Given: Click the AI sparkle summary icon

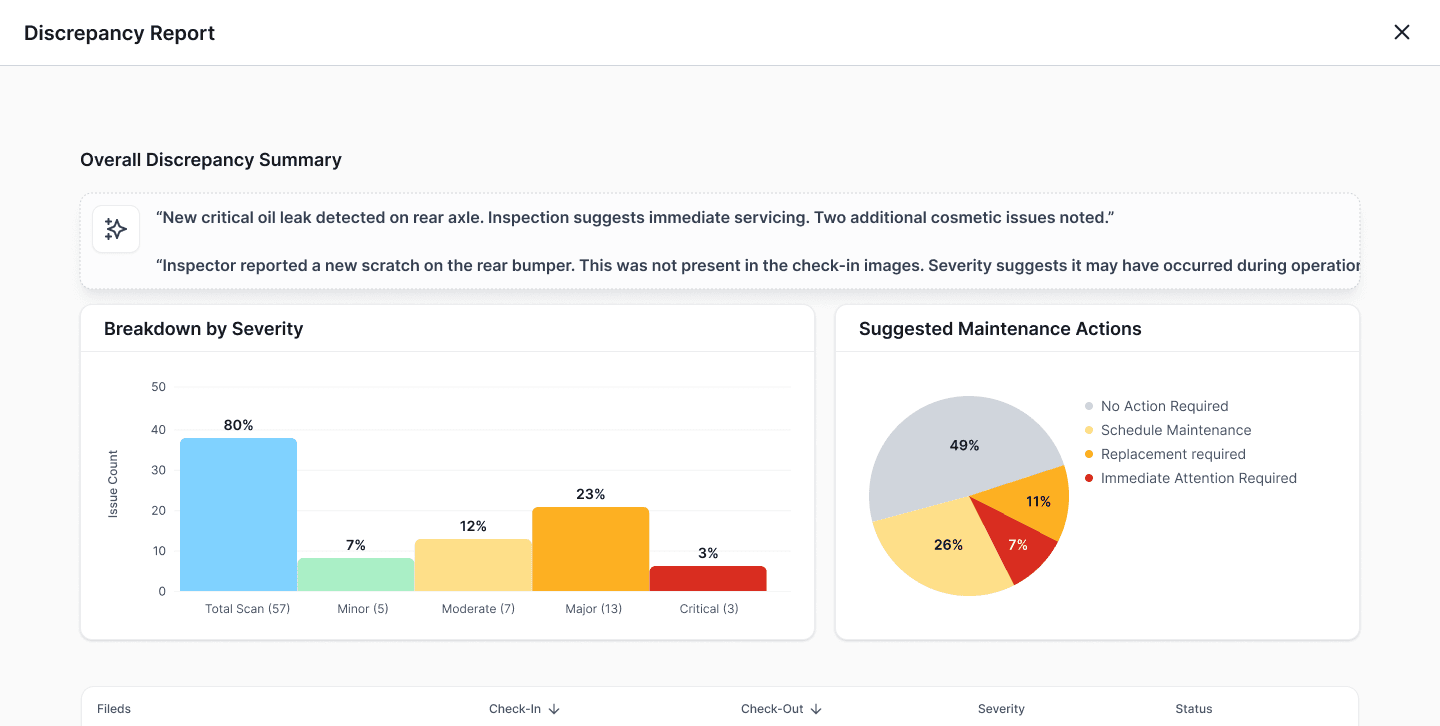Looking at the screenshot, I should pyautogui.click(x=116, y=229).
